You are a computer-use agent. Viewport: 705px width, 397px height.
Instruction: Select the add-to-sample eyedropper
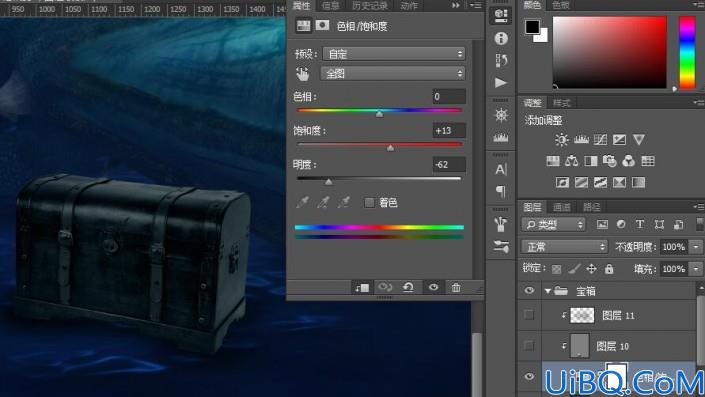323,202
